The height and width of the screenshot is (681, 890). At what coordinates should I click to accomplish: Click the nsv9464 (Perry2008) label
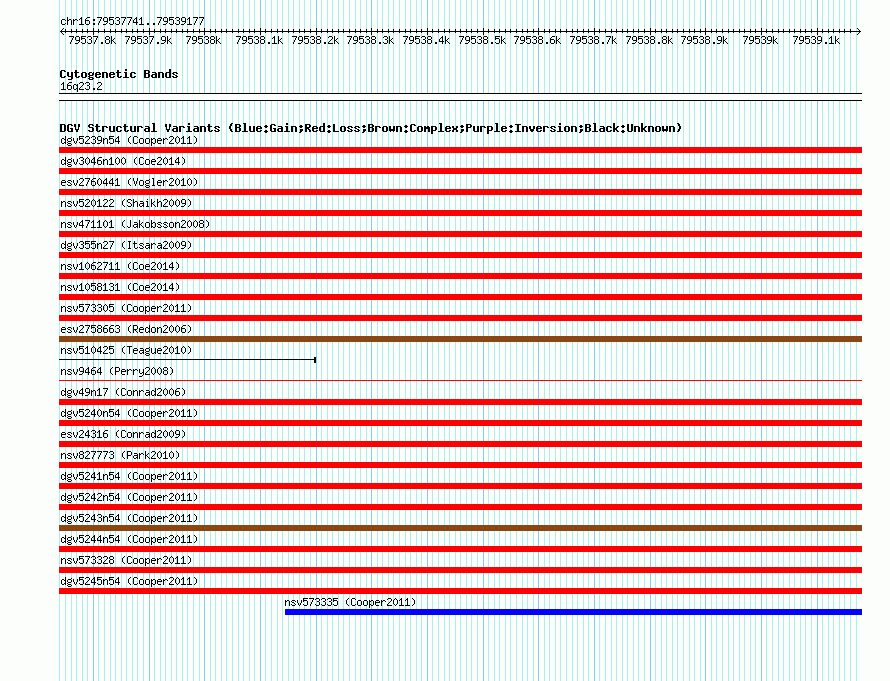(117, 371)
